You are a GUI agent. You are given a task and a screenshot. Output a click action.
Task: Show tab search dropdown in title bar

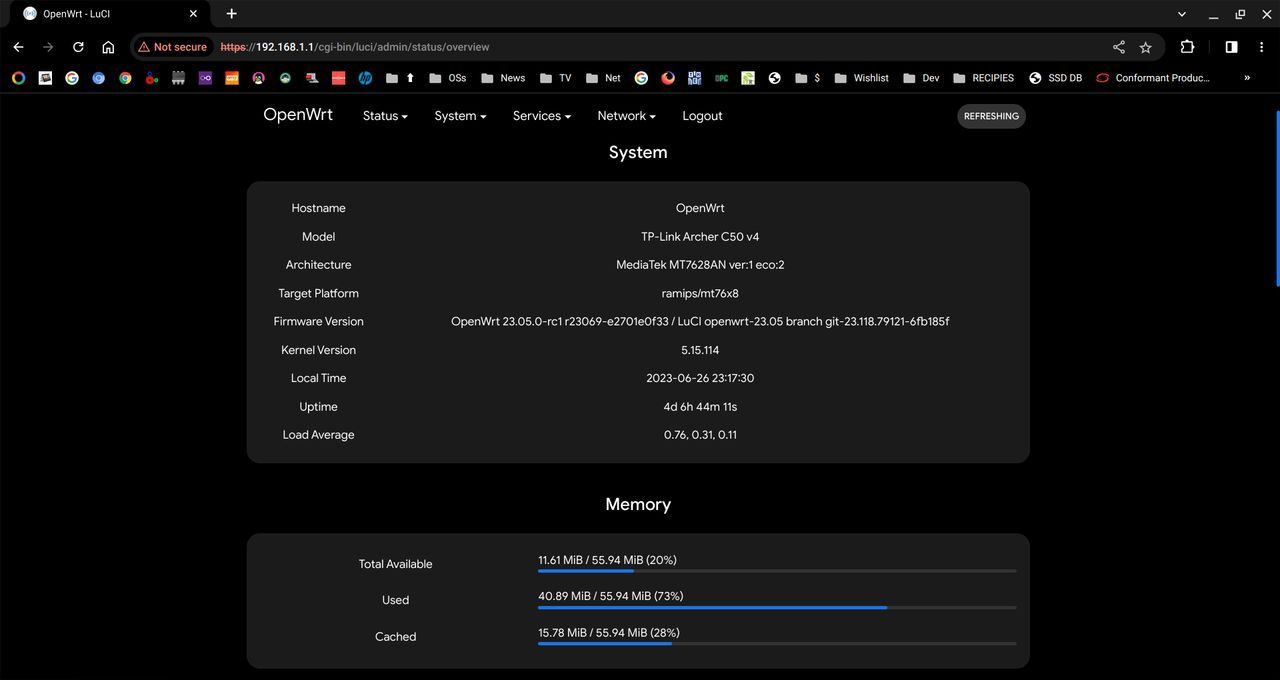click(1182, 14)
